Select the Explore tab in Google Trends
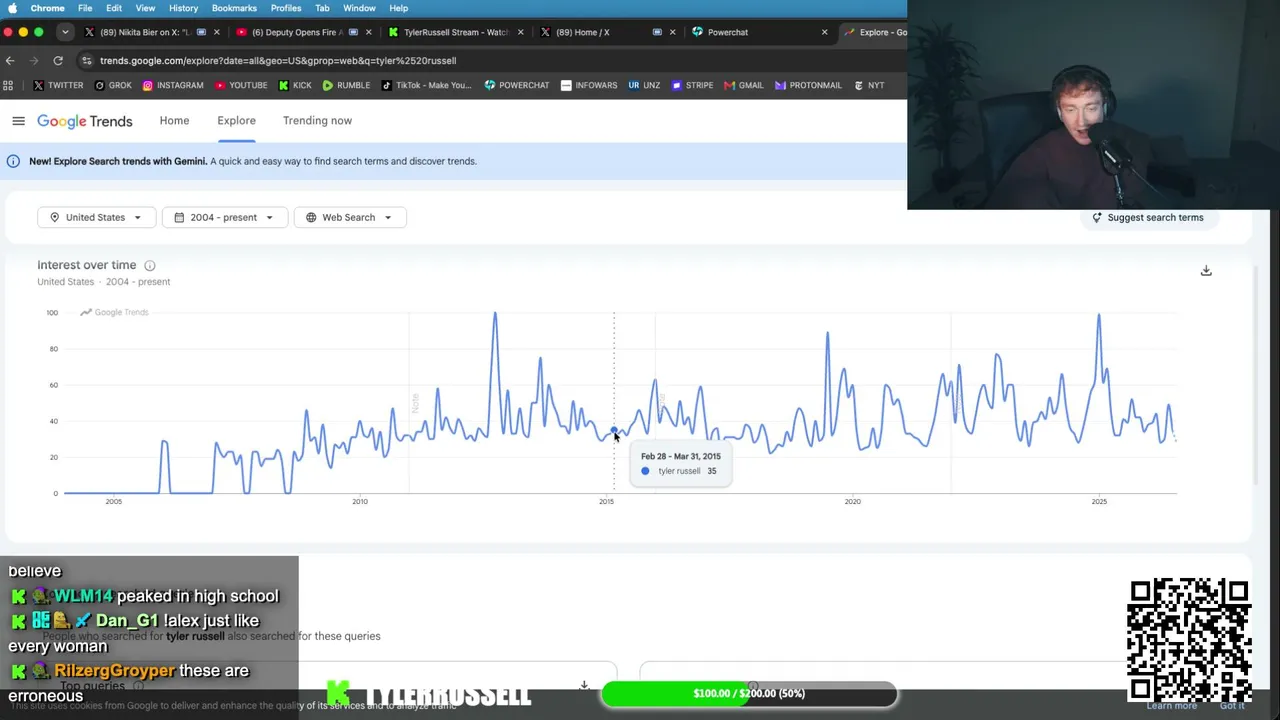 236,121
